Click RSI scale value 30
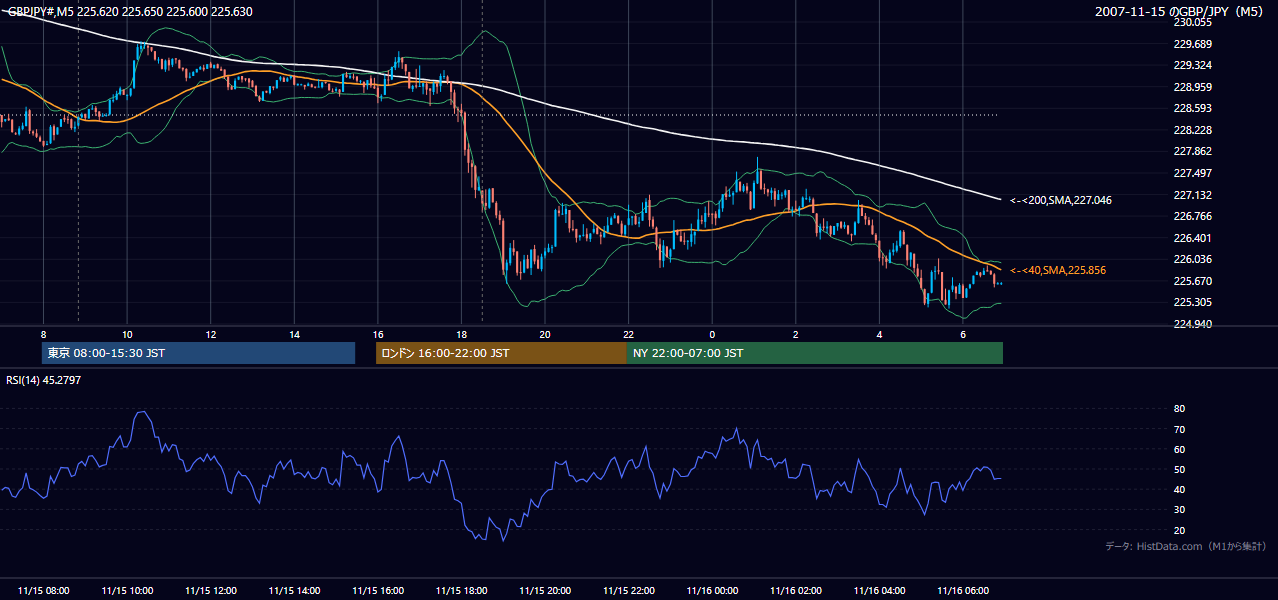 click(1180, 509)
